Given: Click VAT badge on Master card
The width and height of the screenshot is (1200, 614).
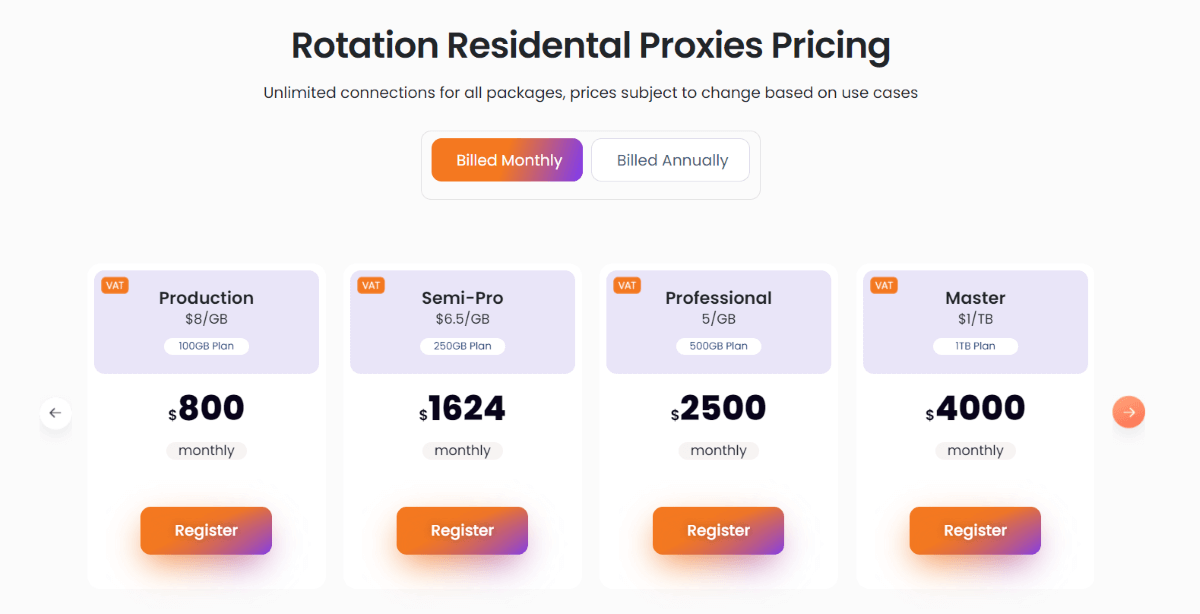Looking at the screenshot, I should coord(884,285).
